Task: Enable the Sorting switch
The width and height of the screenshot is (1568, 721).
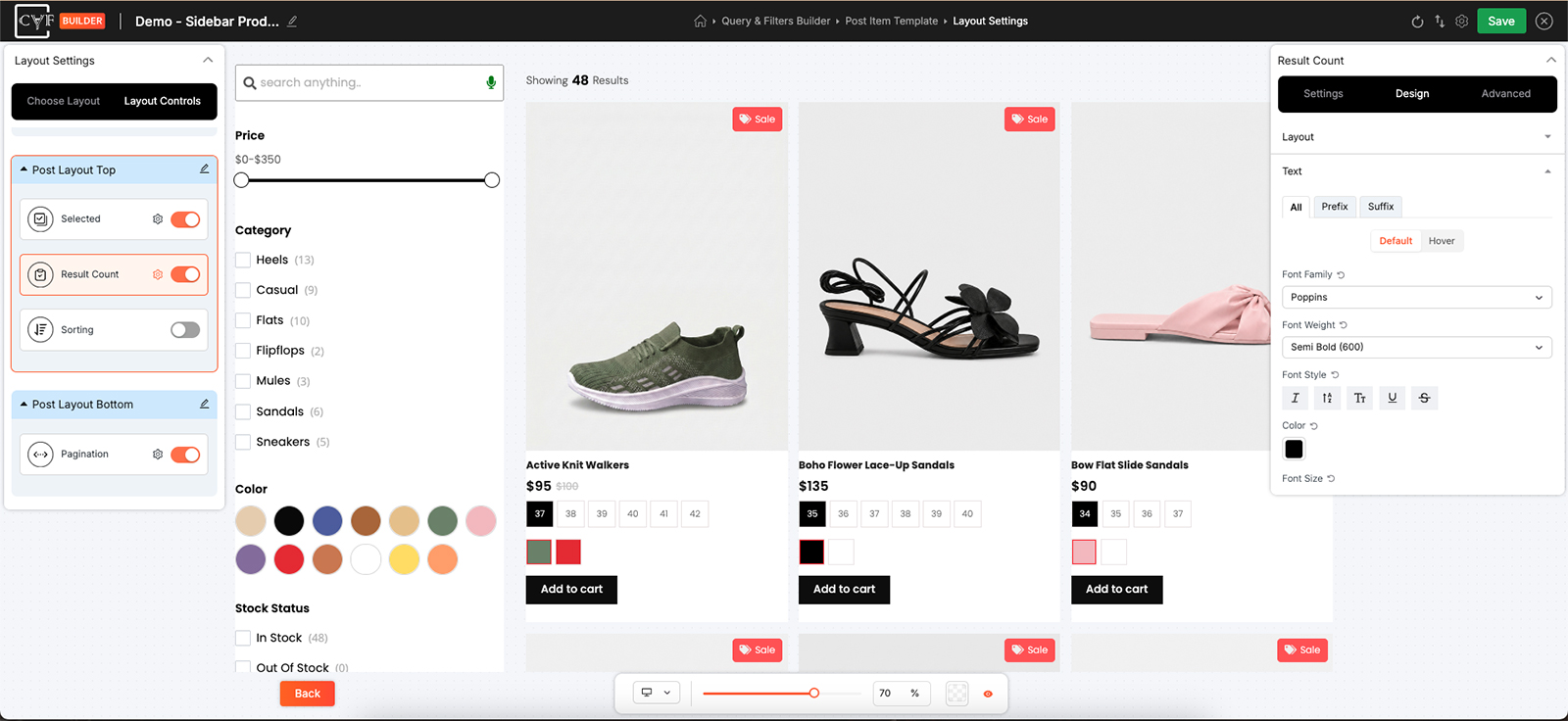Action: coord(185,330)
